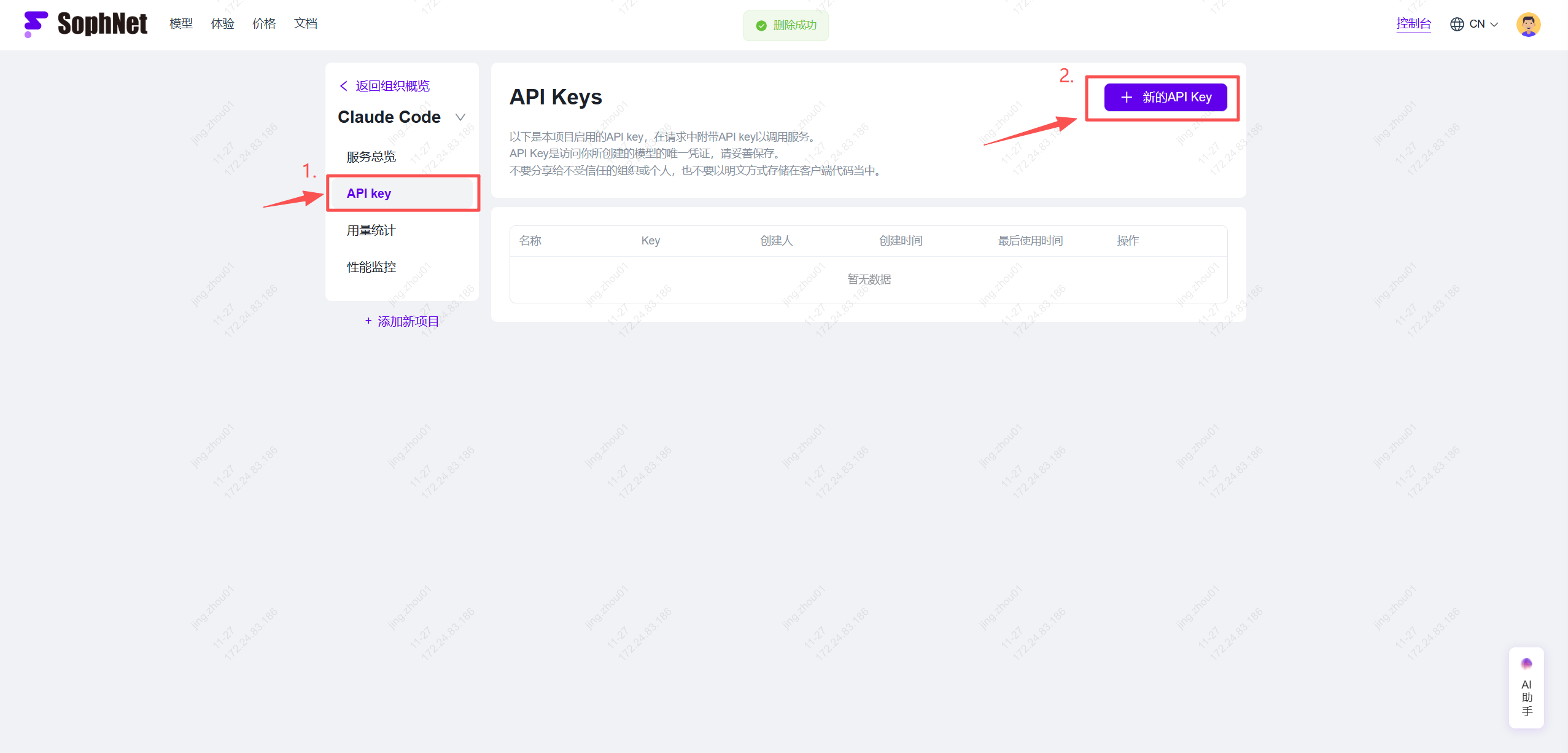Open the 模型 navigation menu
The height and width of the screenshot is (753, 1568).
(x=181, y=23)
